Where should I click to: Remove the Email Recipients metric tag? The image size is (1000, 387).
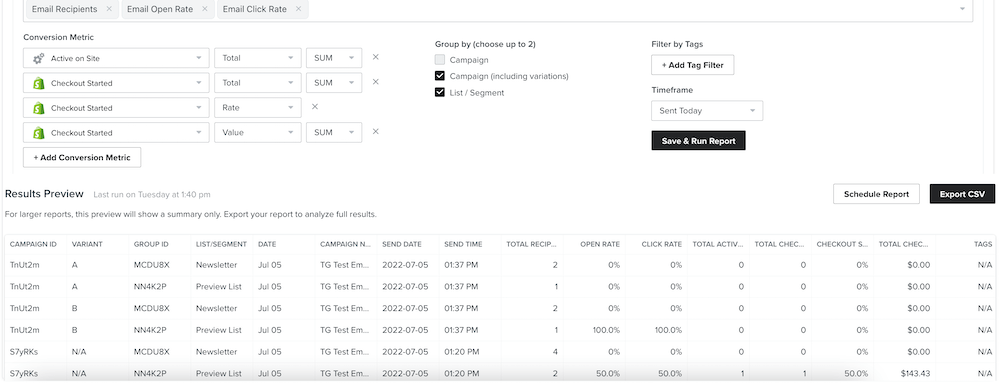point(108,9)
